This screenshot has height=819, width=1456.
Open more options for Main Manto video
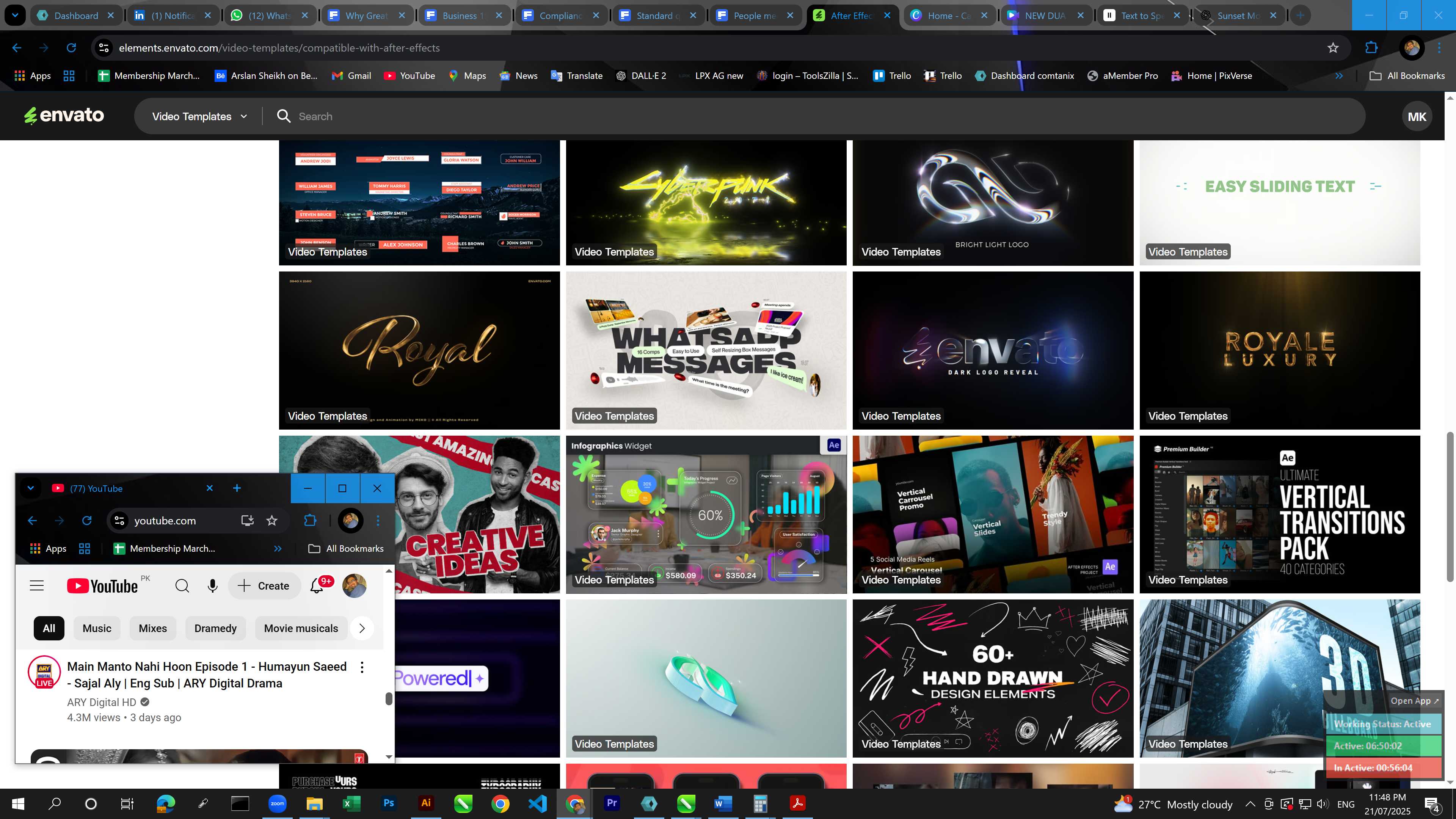[x=362, y=667]
